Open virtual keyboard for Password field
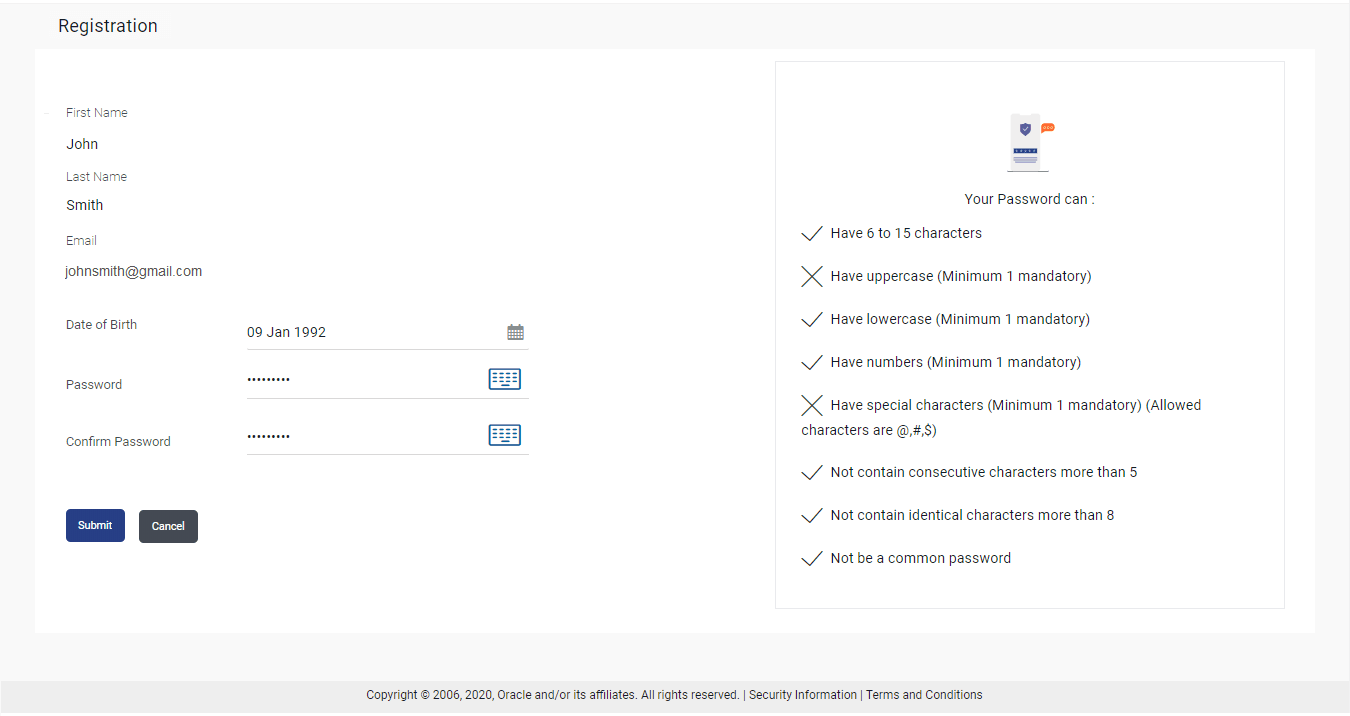1350x716 pixels. click(x=504, y=379)
